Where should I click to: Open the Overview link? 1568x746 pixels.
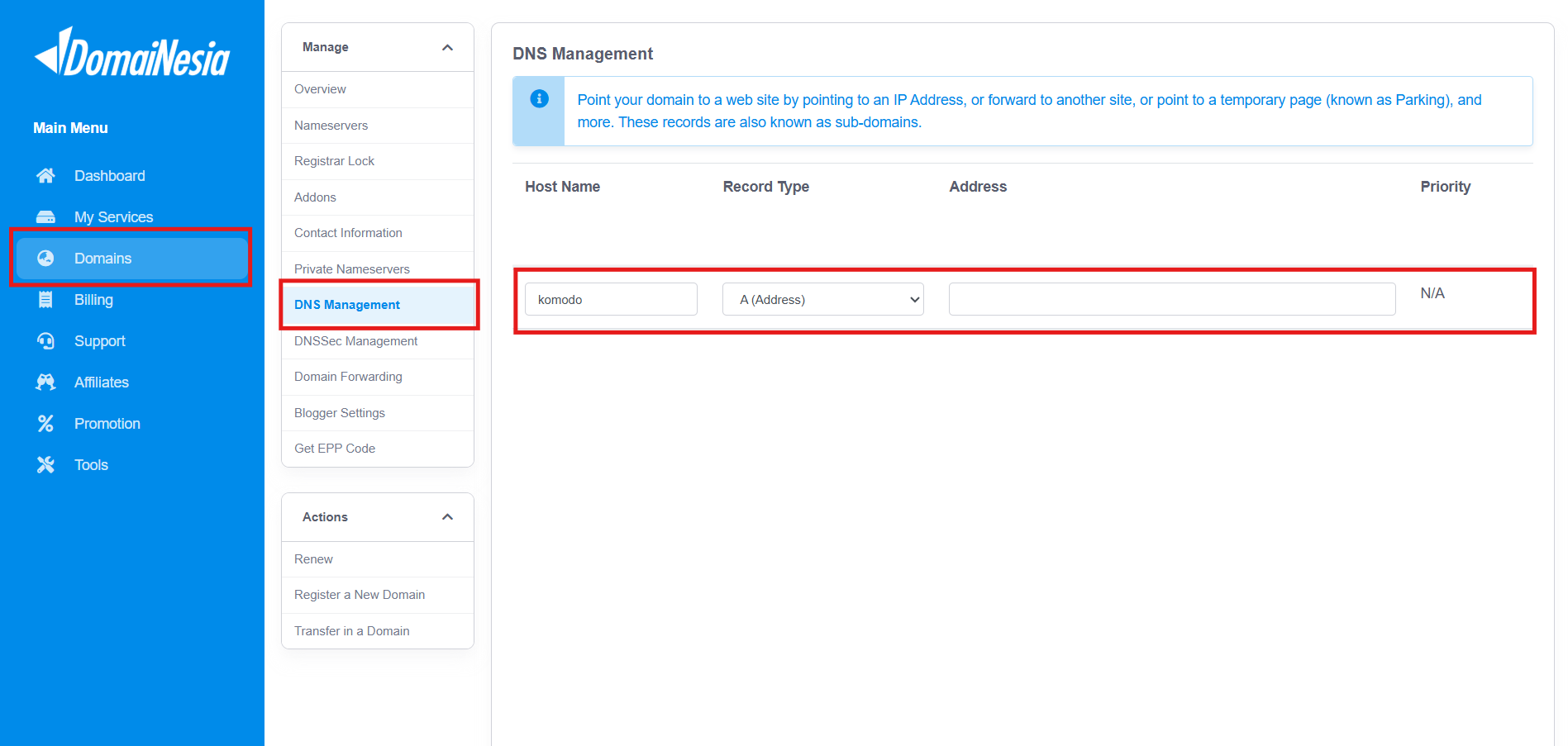[x=378, y=89]
